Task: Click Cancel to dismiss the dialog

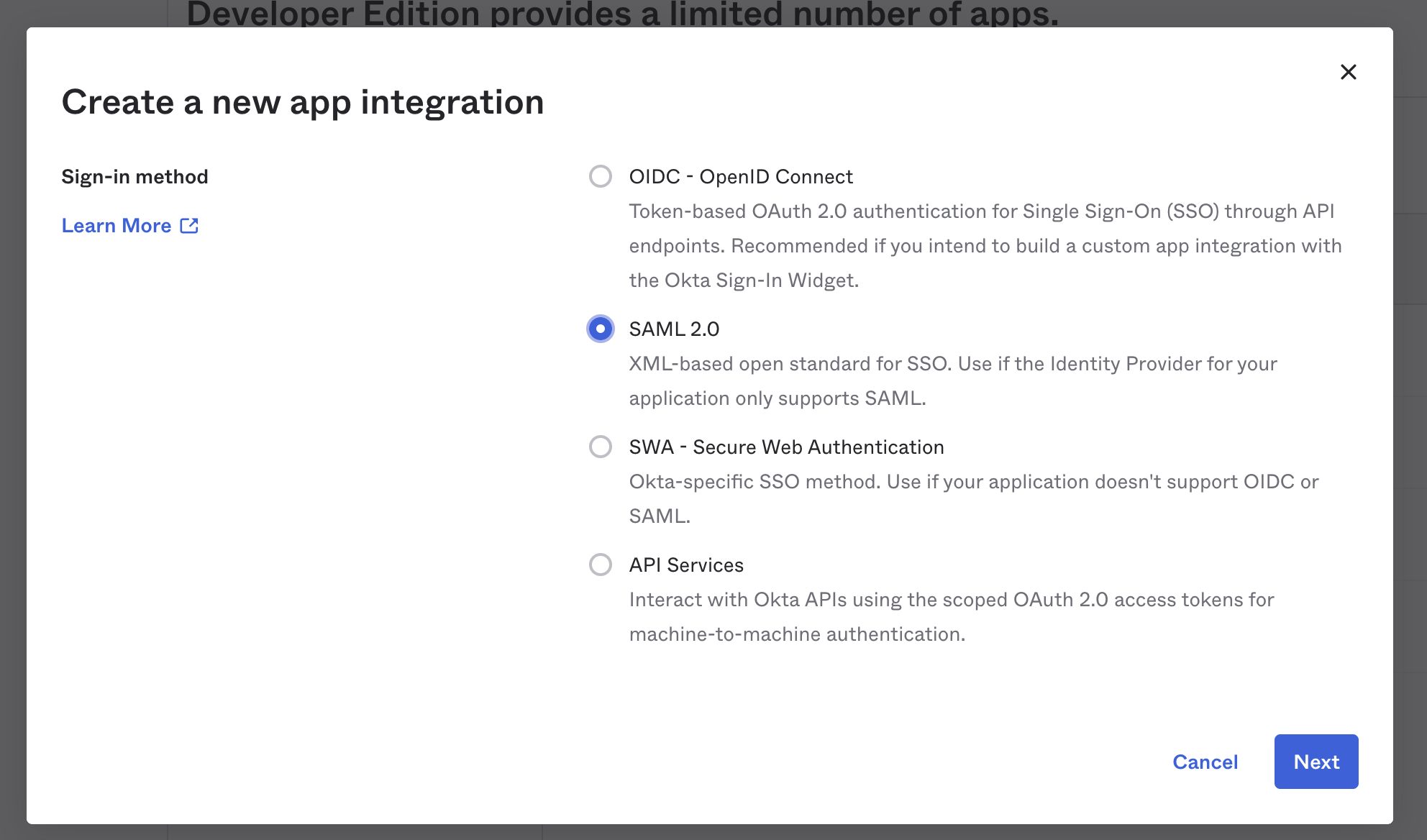Action: tap(1205, 762)
